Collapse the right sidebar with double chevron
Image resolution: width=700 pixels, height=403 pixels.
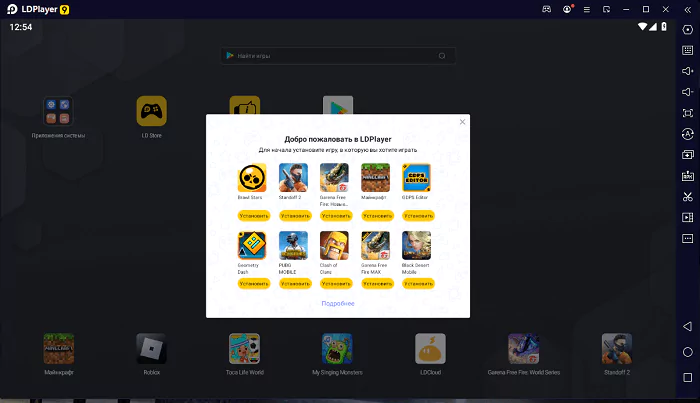click(688, 10)
